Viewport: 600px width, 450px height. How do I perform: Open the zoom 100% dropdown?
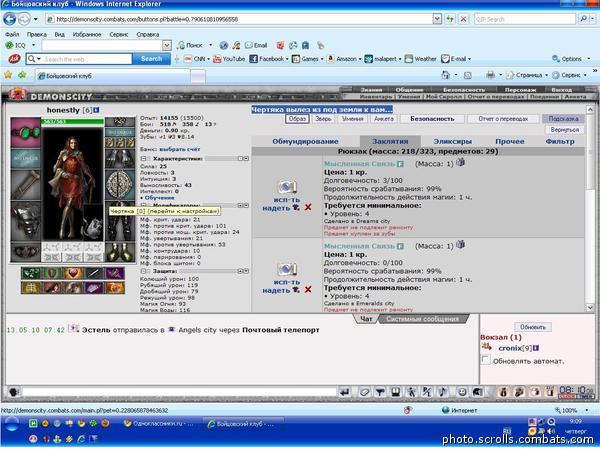pos(587,410)
